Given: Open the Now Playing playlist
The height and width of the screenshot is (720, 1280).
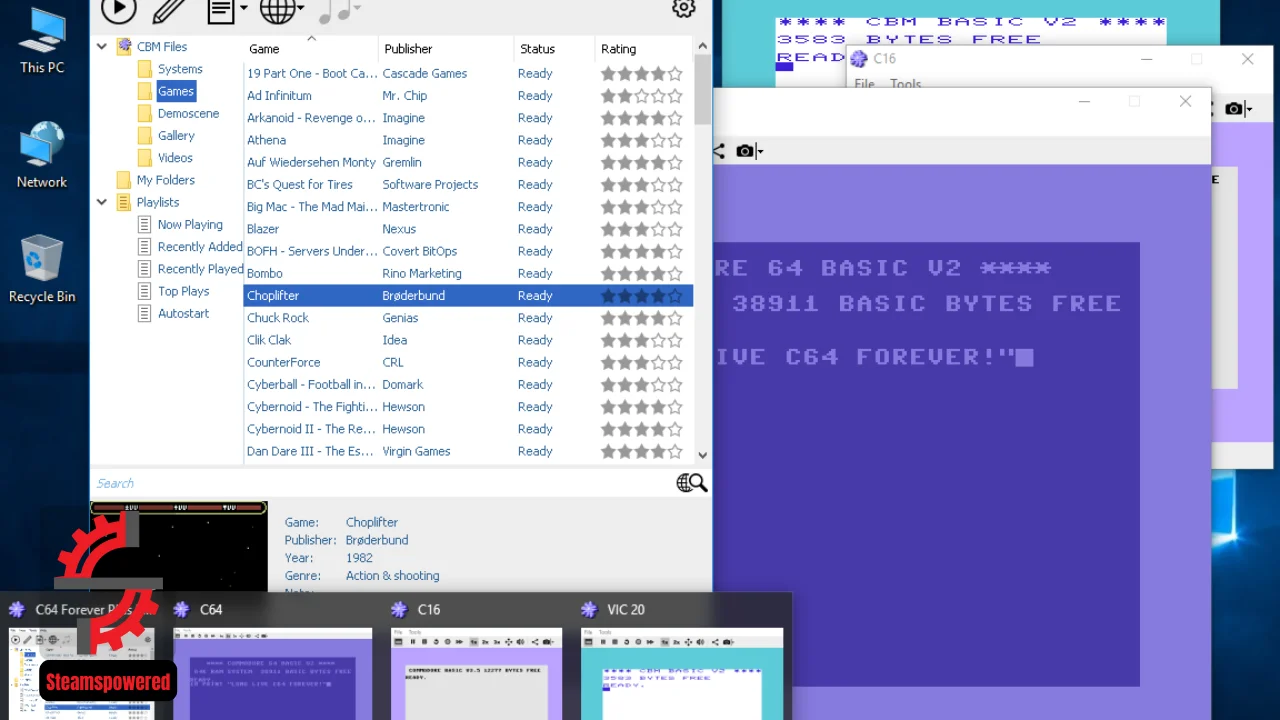Looking at the screenshot, I should tap(190, 225).
